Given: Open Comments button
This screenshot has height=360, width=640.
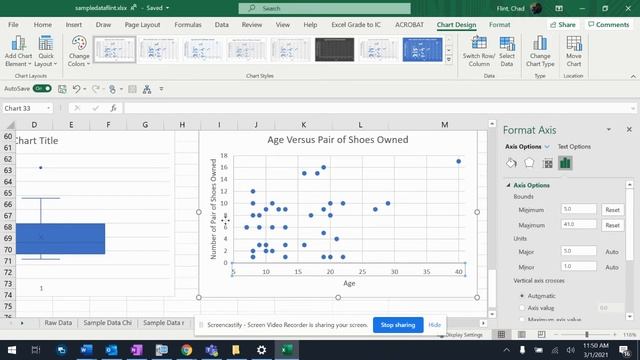Looking at the screenshot, I should pos(609,24).
